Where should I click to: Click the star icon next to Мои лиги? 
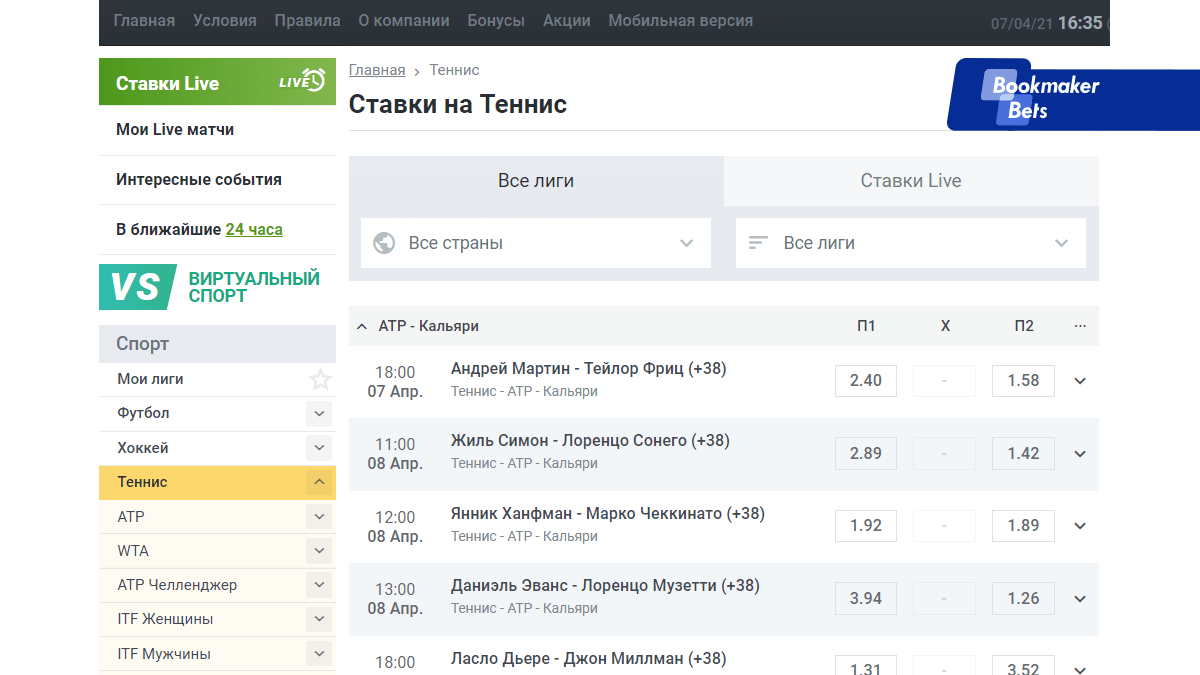pos(320,380)
